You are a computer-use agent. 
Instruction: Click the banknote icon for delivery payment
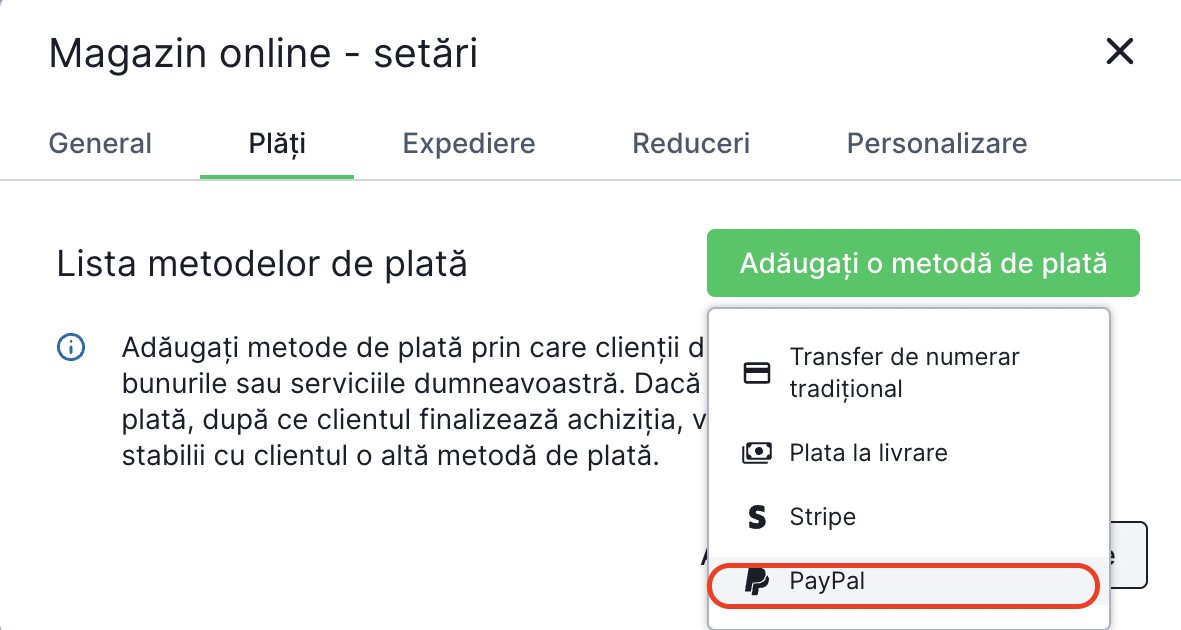757,453
